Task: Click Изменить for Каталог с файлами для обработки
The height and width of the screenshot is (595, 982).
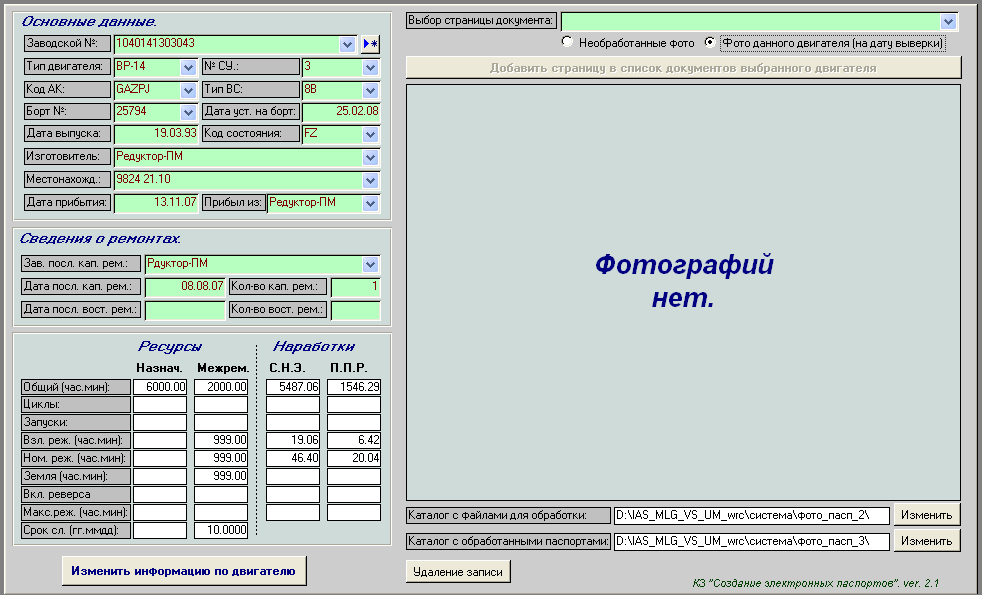Action: tap(926, 515)
